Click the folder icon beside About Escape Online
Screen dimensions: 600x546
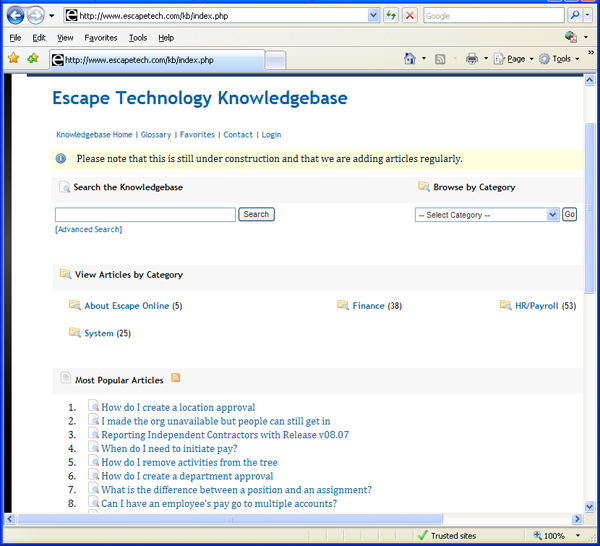pyautogui.click(x=75, y=305)
